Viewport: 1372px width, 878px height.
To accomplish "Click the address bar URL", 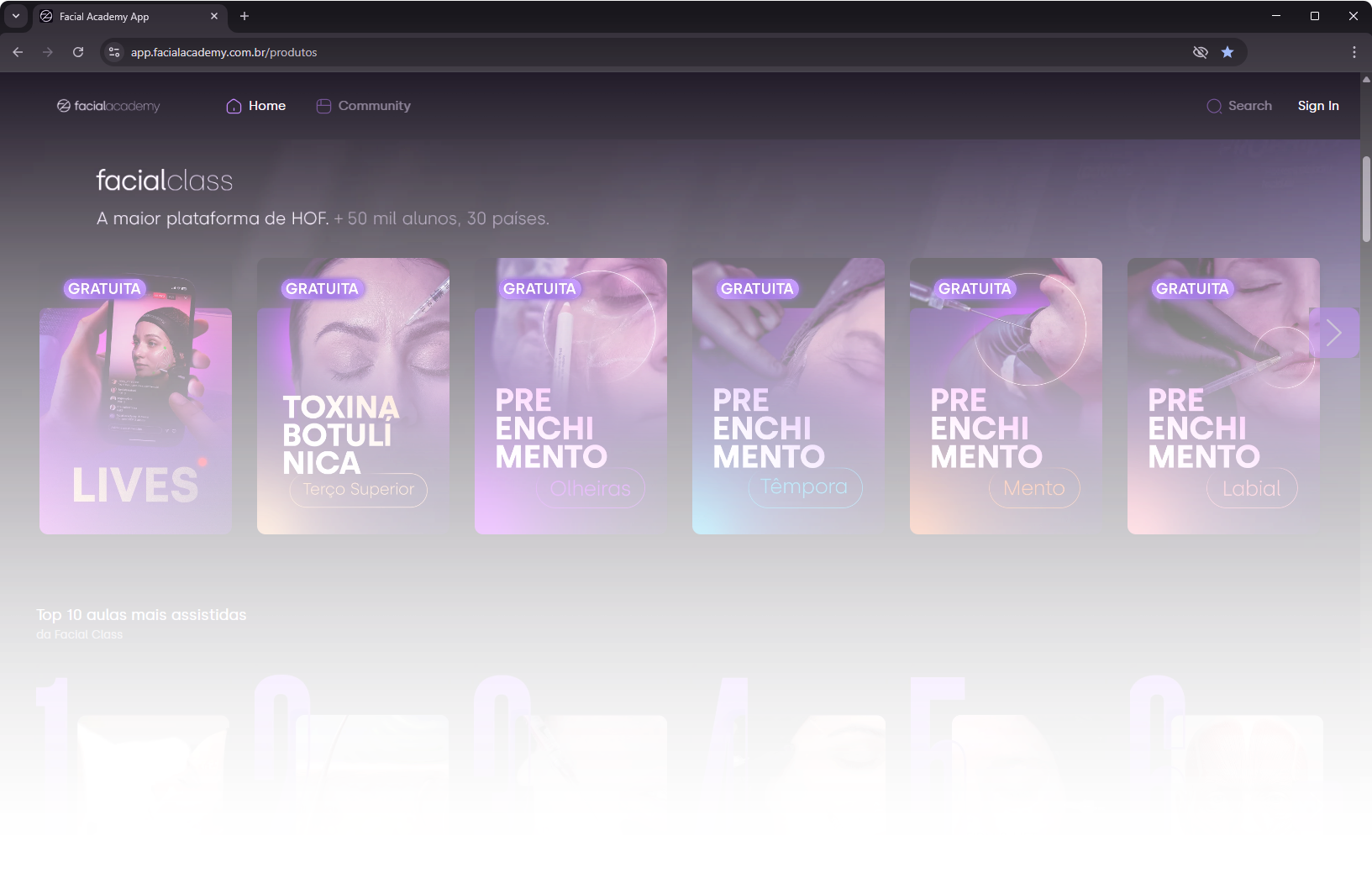I will point(223,52).
